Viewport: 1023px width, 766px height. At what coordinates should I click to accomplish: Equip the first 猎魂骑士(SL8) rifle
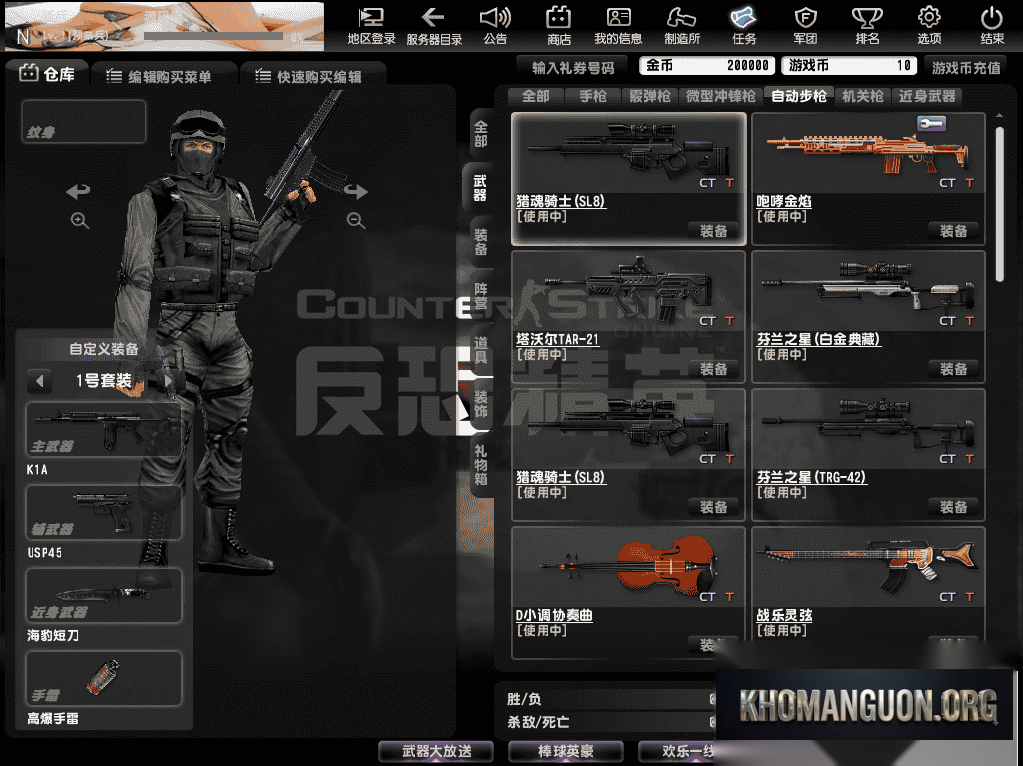(x=713, y=231)
